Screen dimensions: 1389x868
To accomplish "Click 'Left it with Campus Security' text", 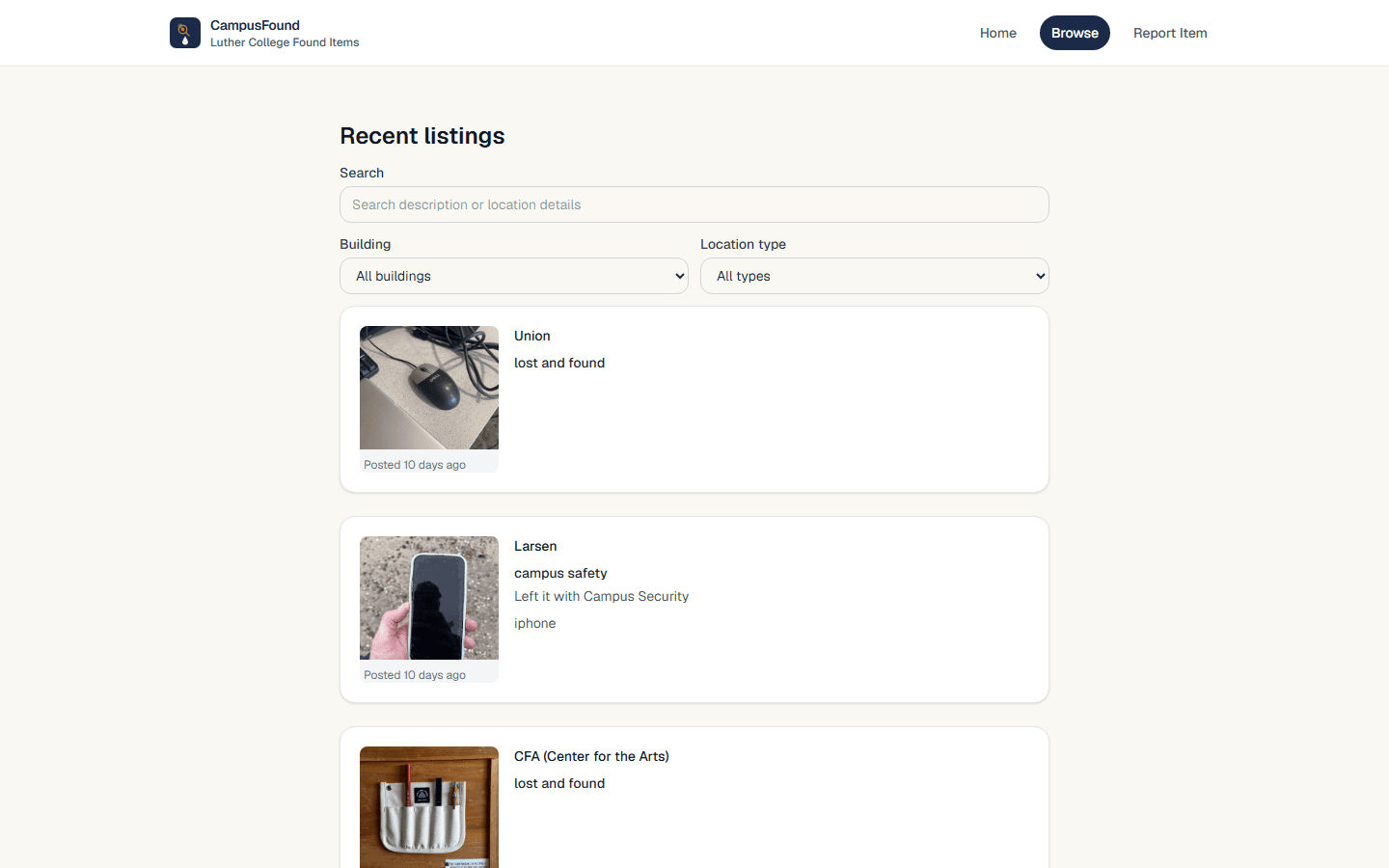I will (602, 596).
